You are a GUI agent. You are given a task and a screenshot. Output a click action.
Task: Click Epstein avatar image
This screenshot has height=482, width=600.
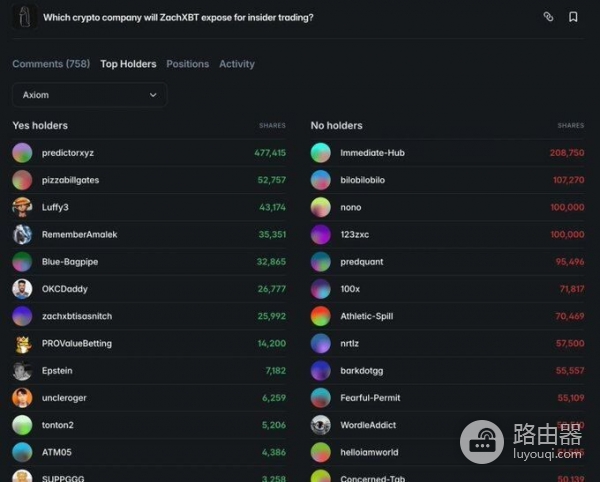click(x=22, y=371)
